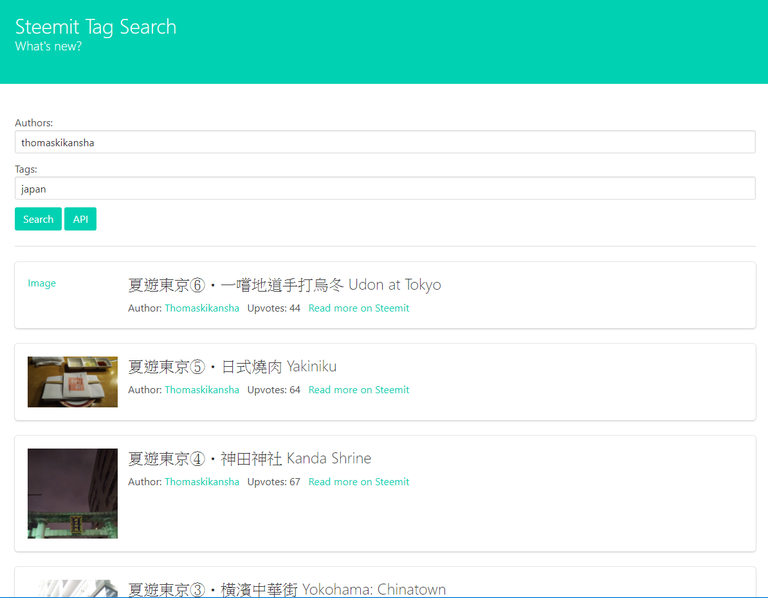Screen dimensions: 768x598
Task: Click the Yokohama Chinatown post thumbnail
Action: [x=72, y=589]
